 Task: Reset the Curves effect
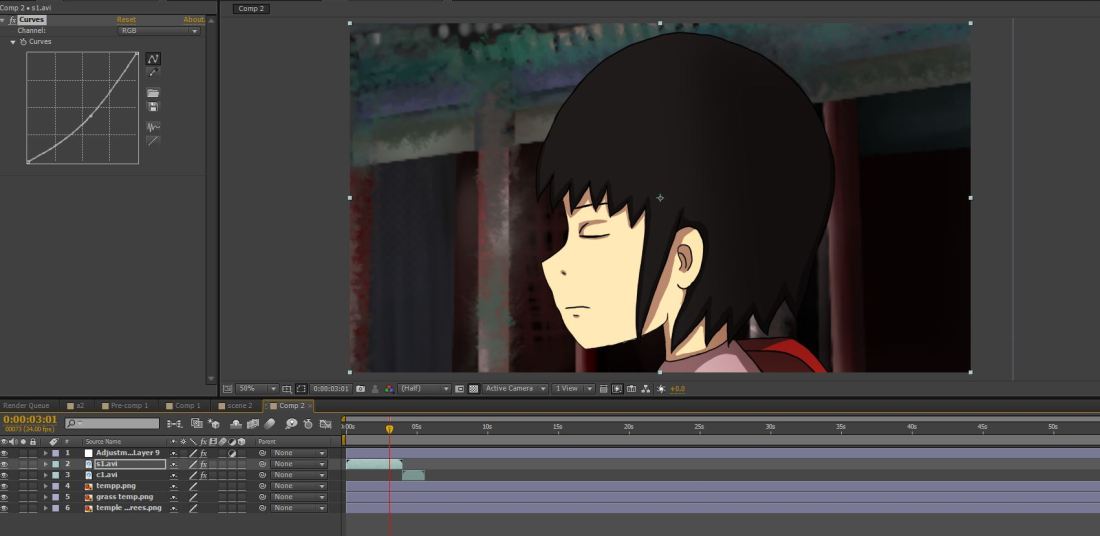click(x=126, y=20)
